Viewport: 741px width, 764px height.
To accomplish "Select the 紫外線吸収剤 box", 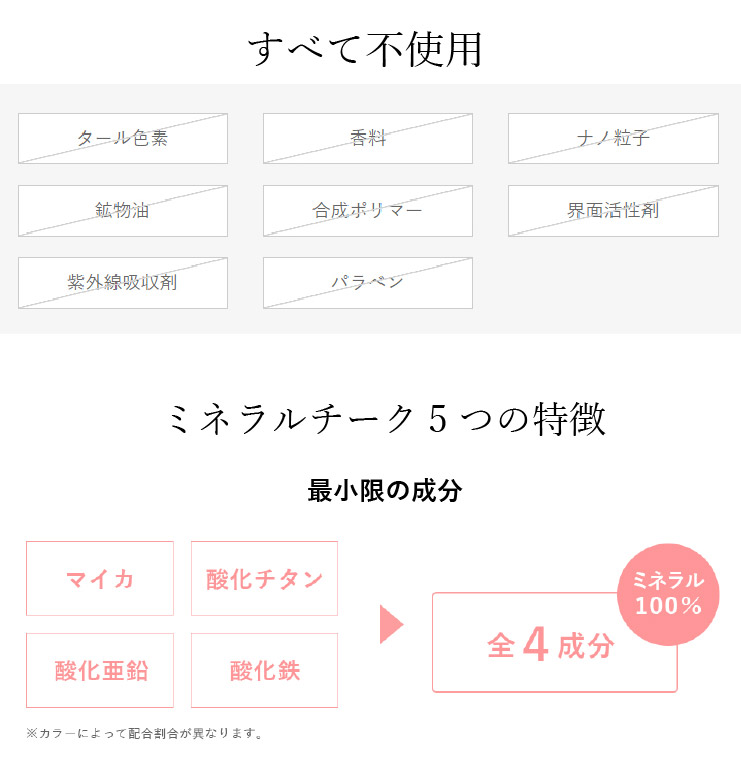I will coord(123,283).
